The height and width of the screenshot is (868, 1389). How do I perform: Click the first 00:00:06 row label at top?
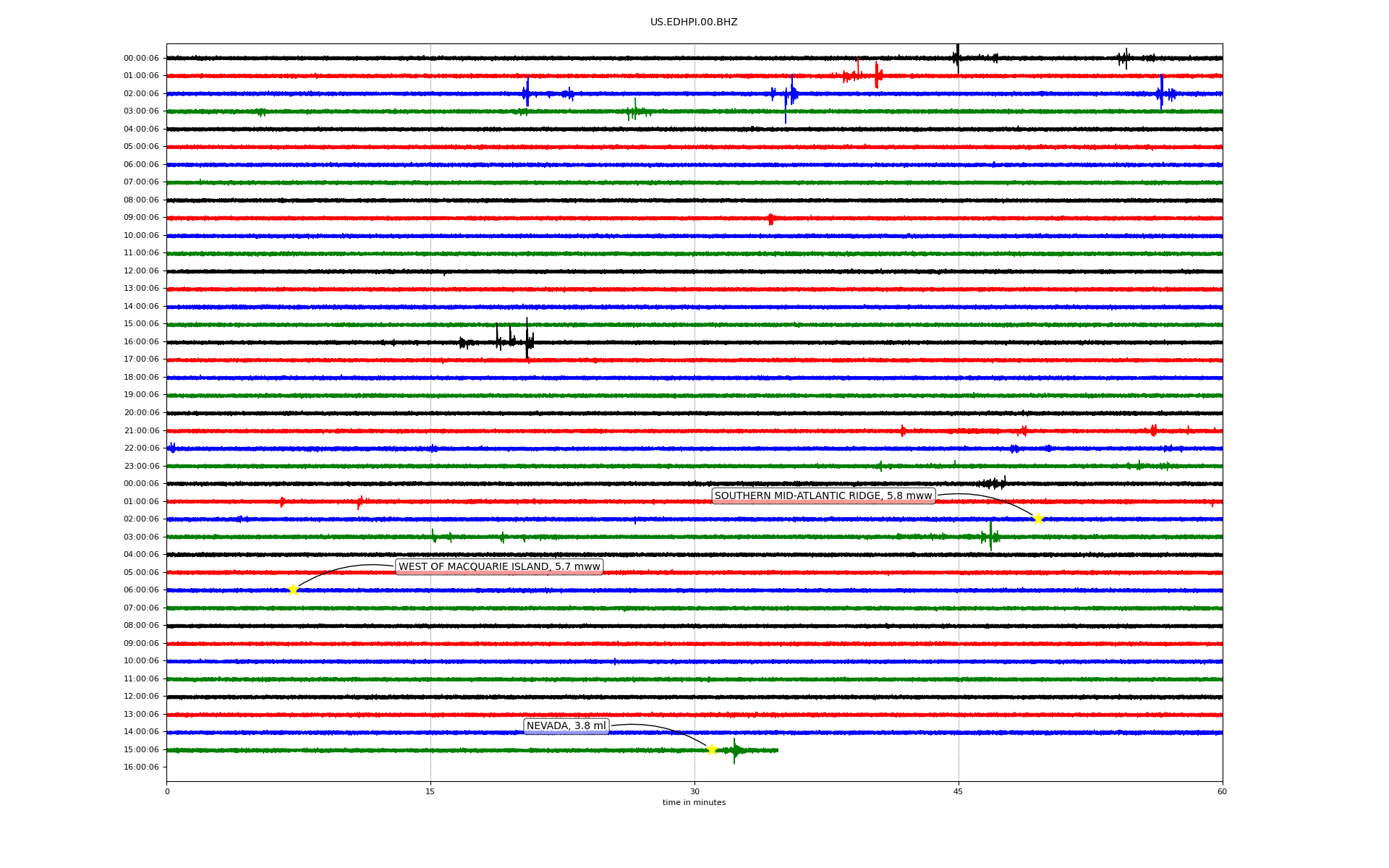[x=141, y=59]
